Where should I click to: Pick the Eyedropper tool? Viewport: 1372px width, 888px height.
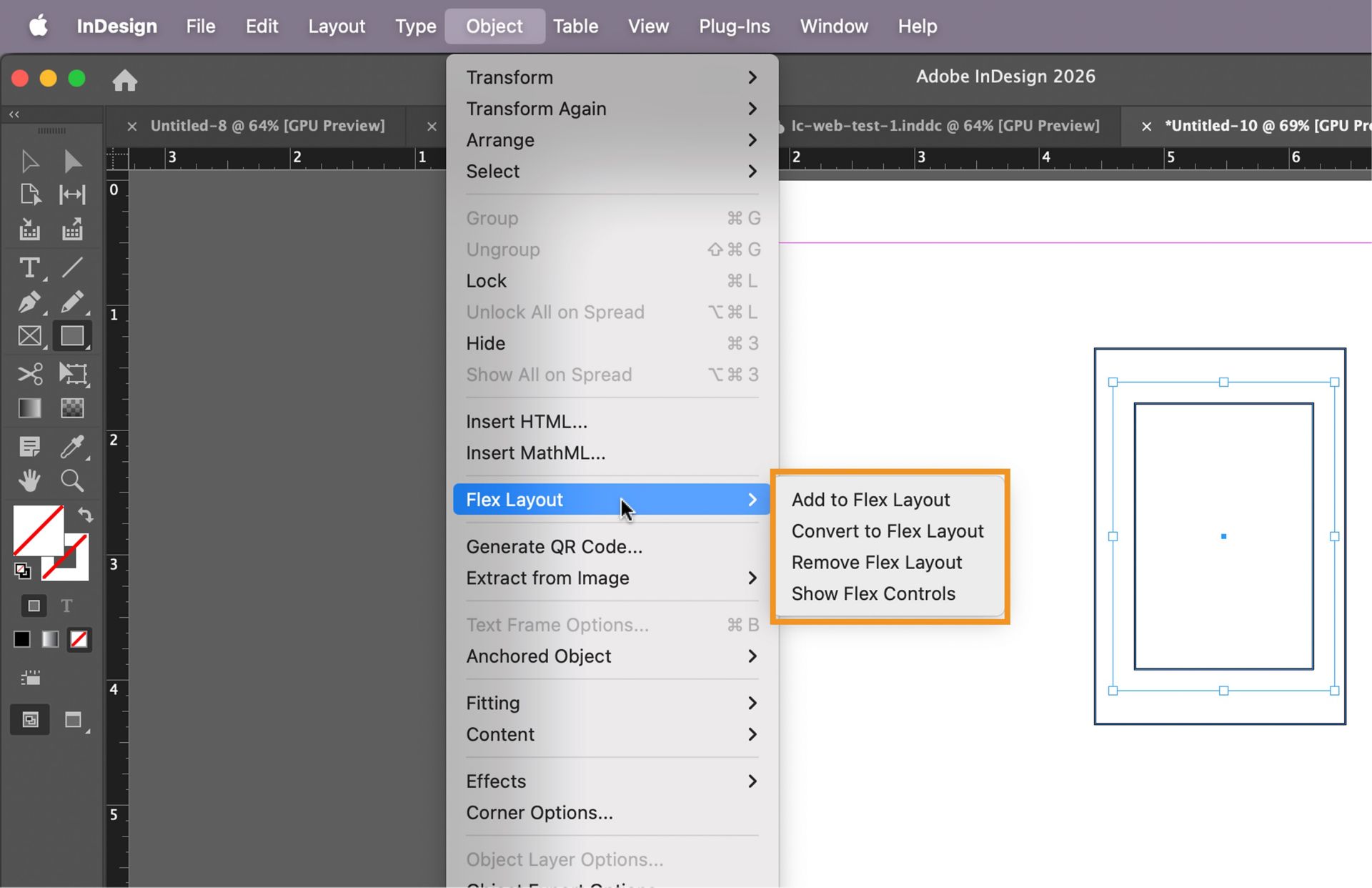[x=72, y=447]
